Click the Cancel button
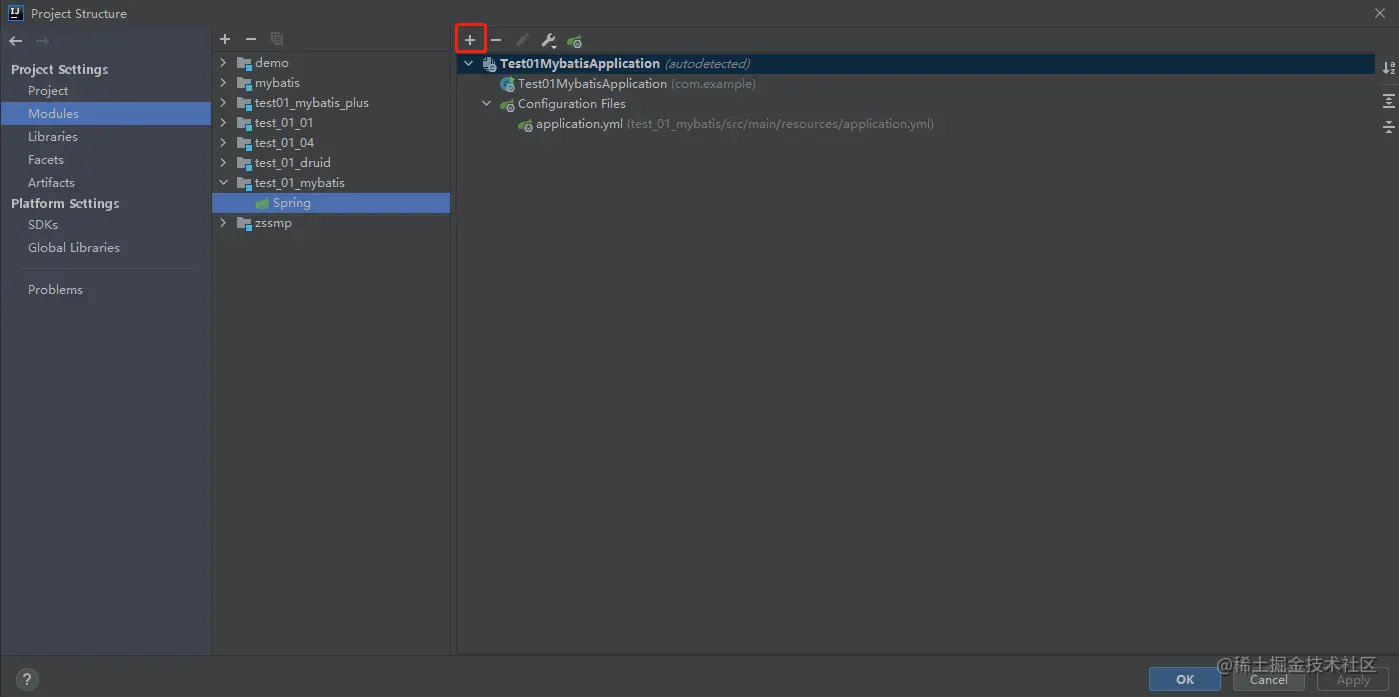The height and width of the screenshot is (697, 1399). 1268,679
